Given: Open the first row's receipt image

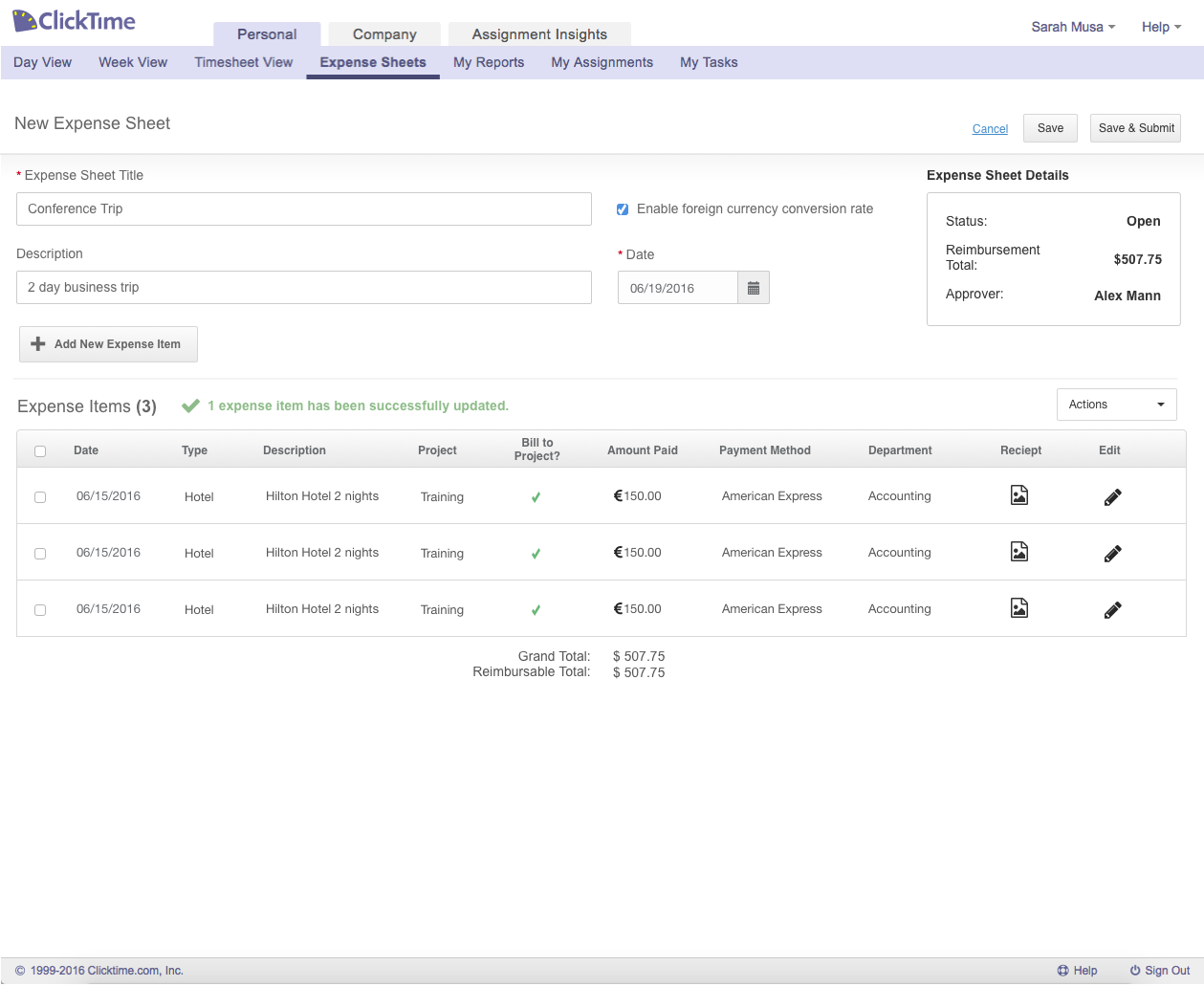Looking at the screenshot, I should click(x=1019, y=495).
